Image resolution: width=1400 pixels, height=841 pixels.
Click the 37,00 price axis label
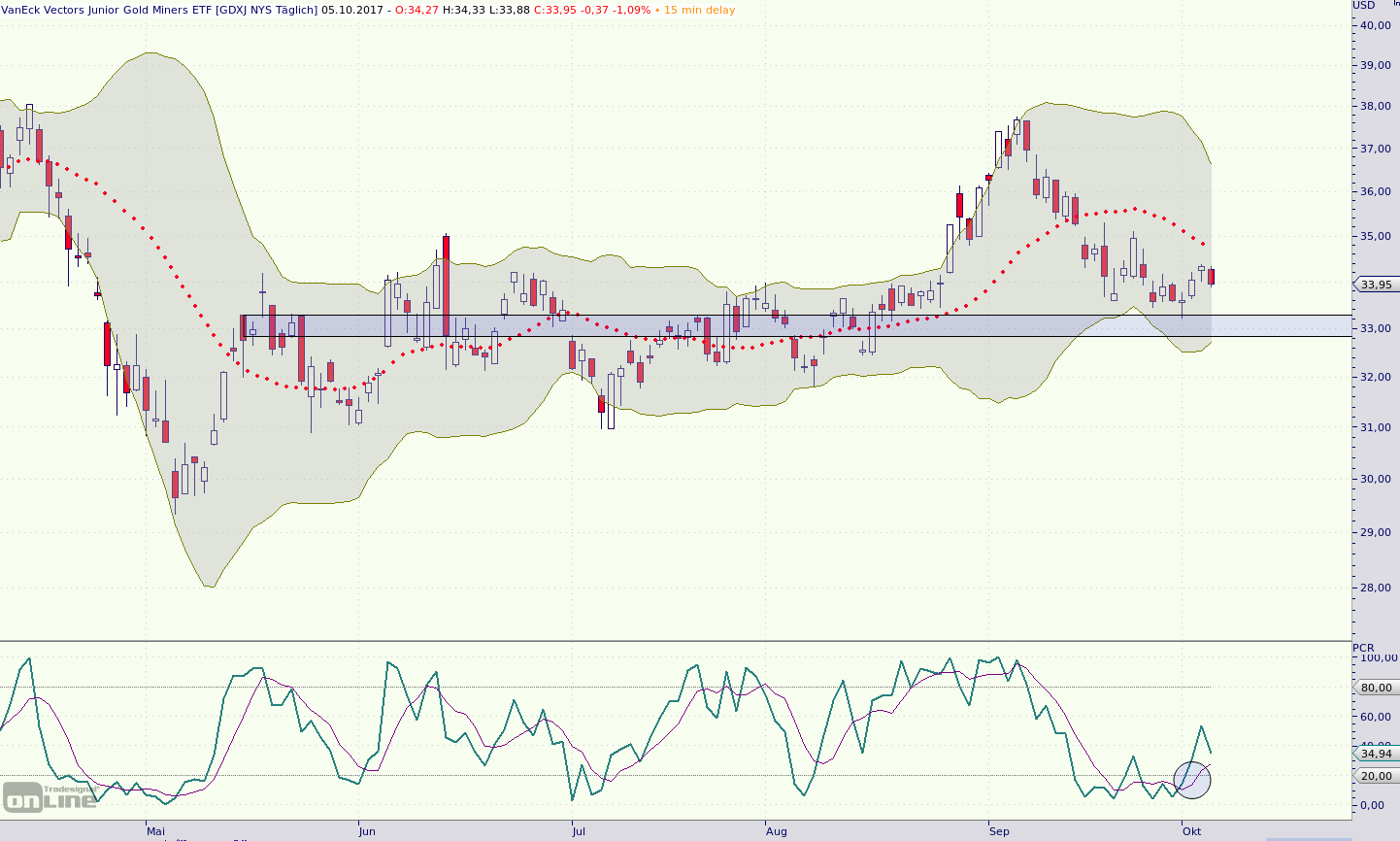point(1375,150)
